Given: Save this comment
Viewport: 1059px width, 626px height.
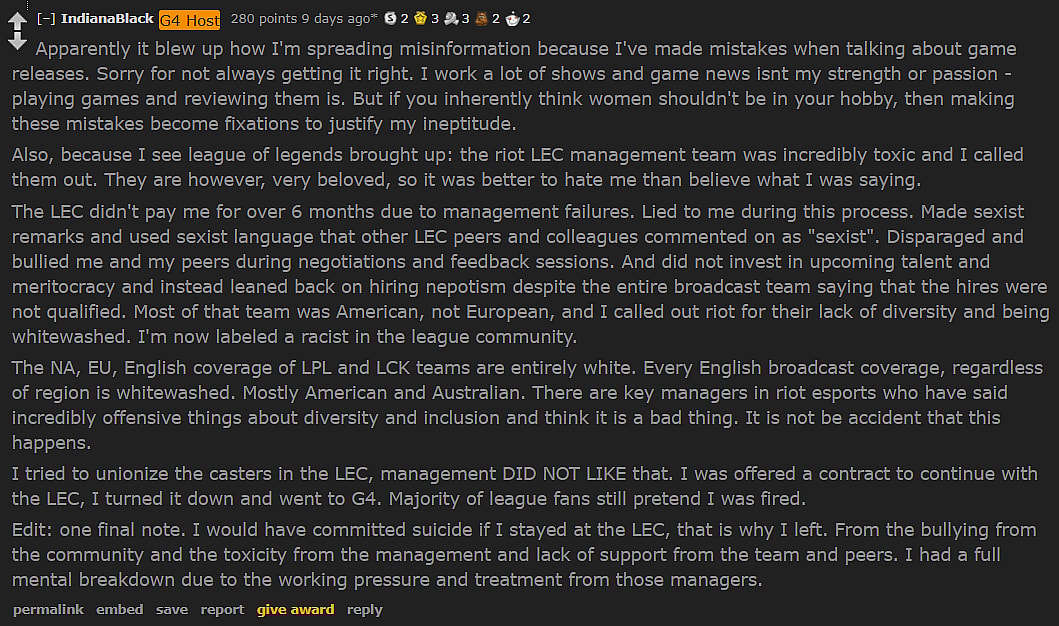Looking at the screenshot, I should point(171,609).
